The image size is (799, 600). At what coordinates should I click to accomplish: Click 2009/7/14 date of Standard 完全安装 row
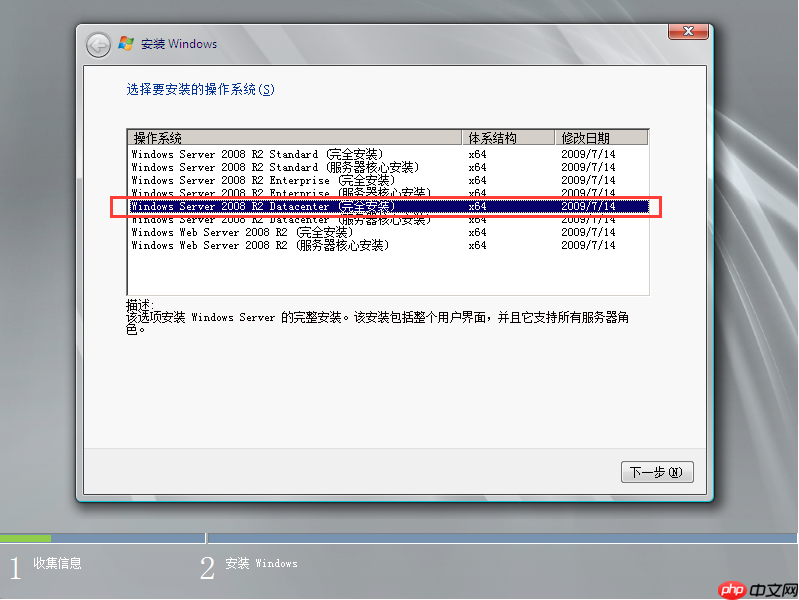pos(588,154)
